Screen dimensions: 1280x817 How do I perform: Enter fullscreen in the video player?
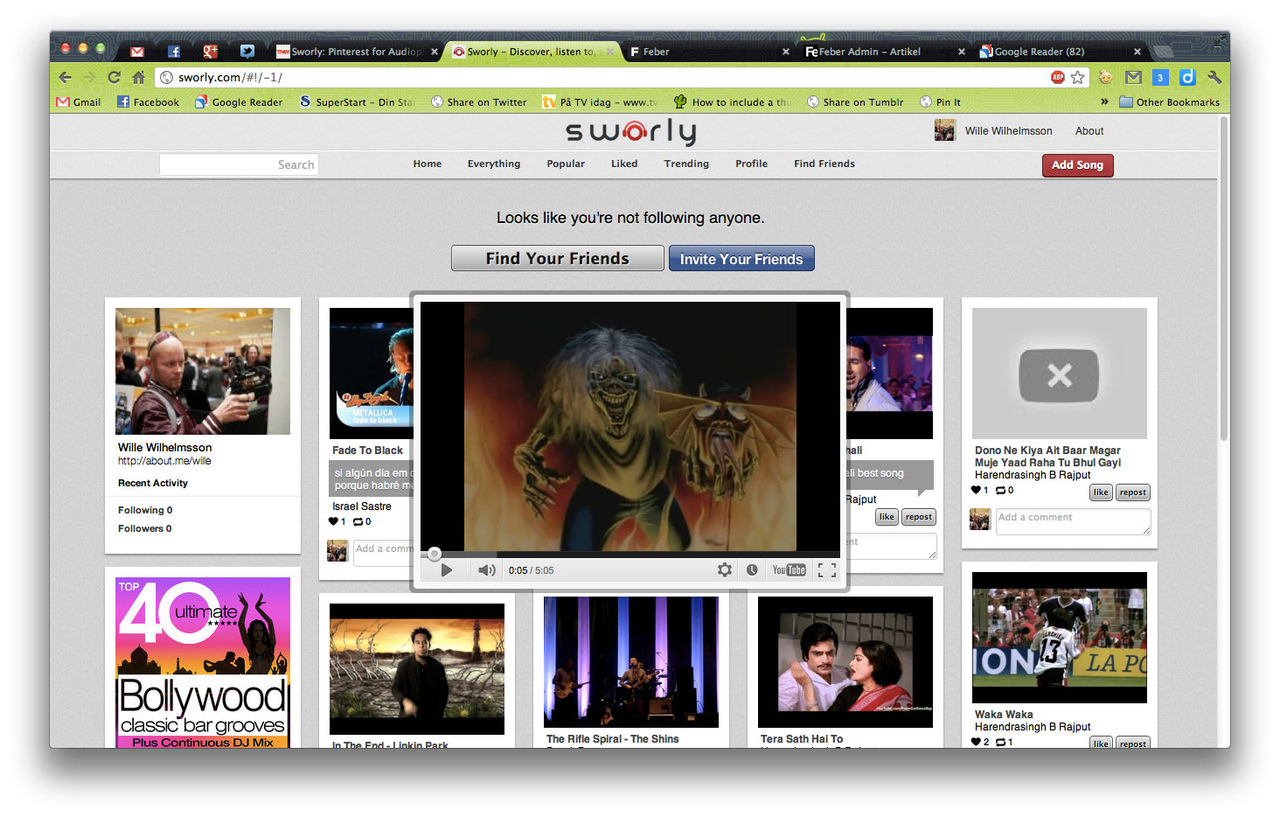827,570
